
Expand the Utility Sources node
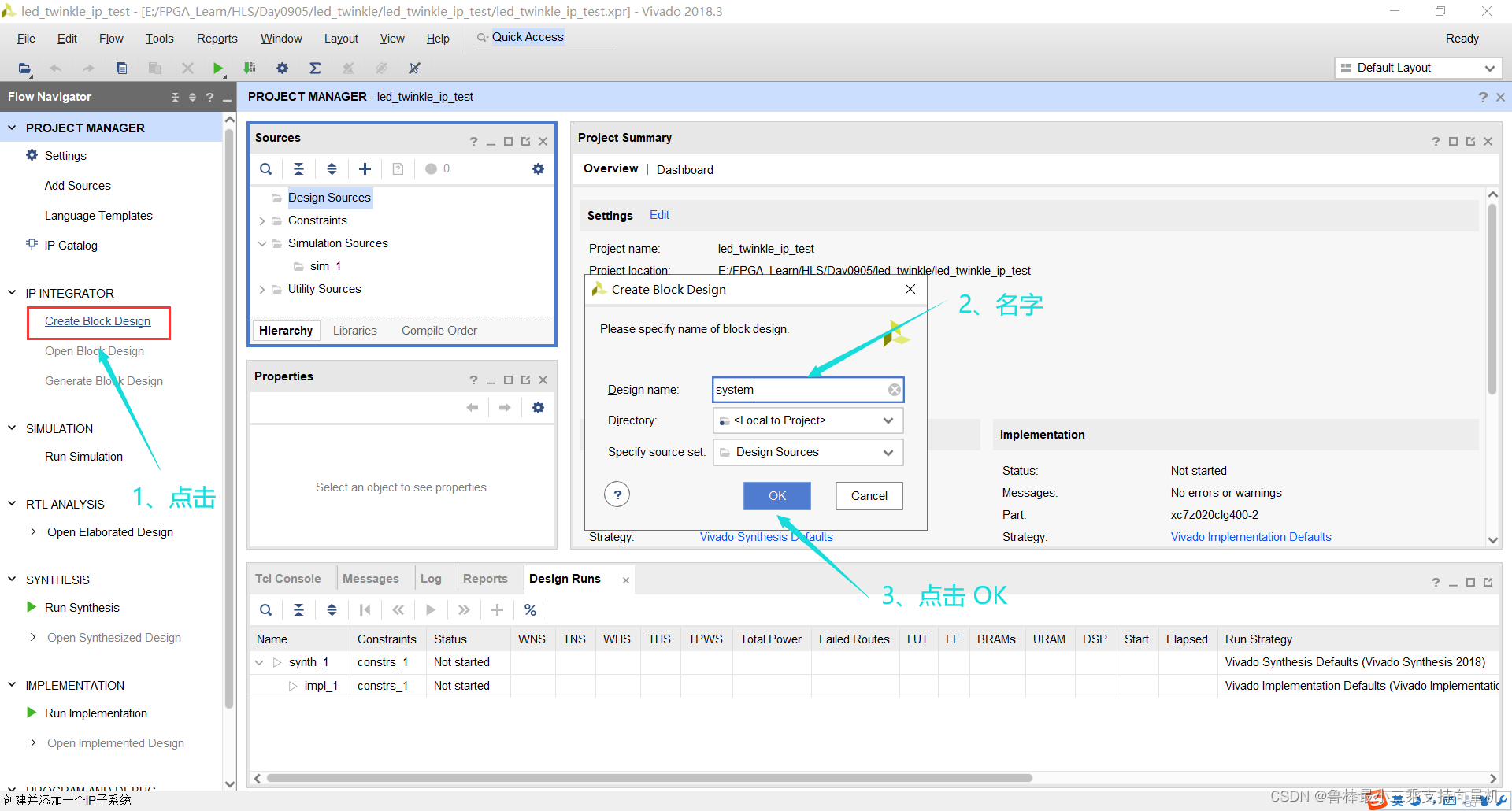(x=262, y=290)
